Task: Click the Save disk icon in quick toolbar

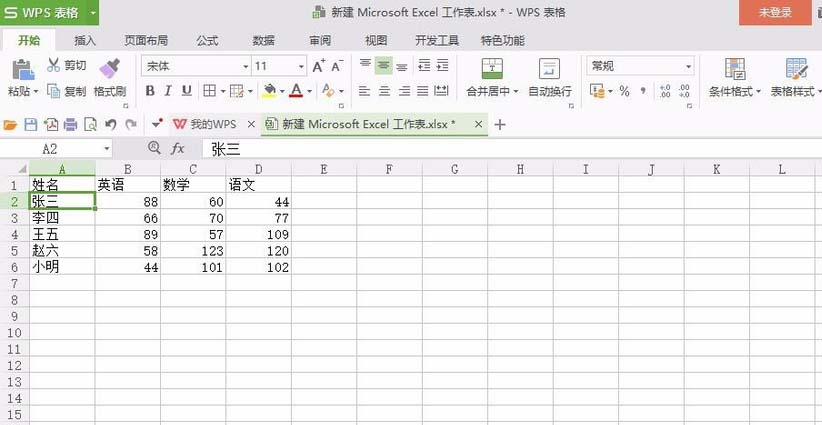Action: [31, 125]
